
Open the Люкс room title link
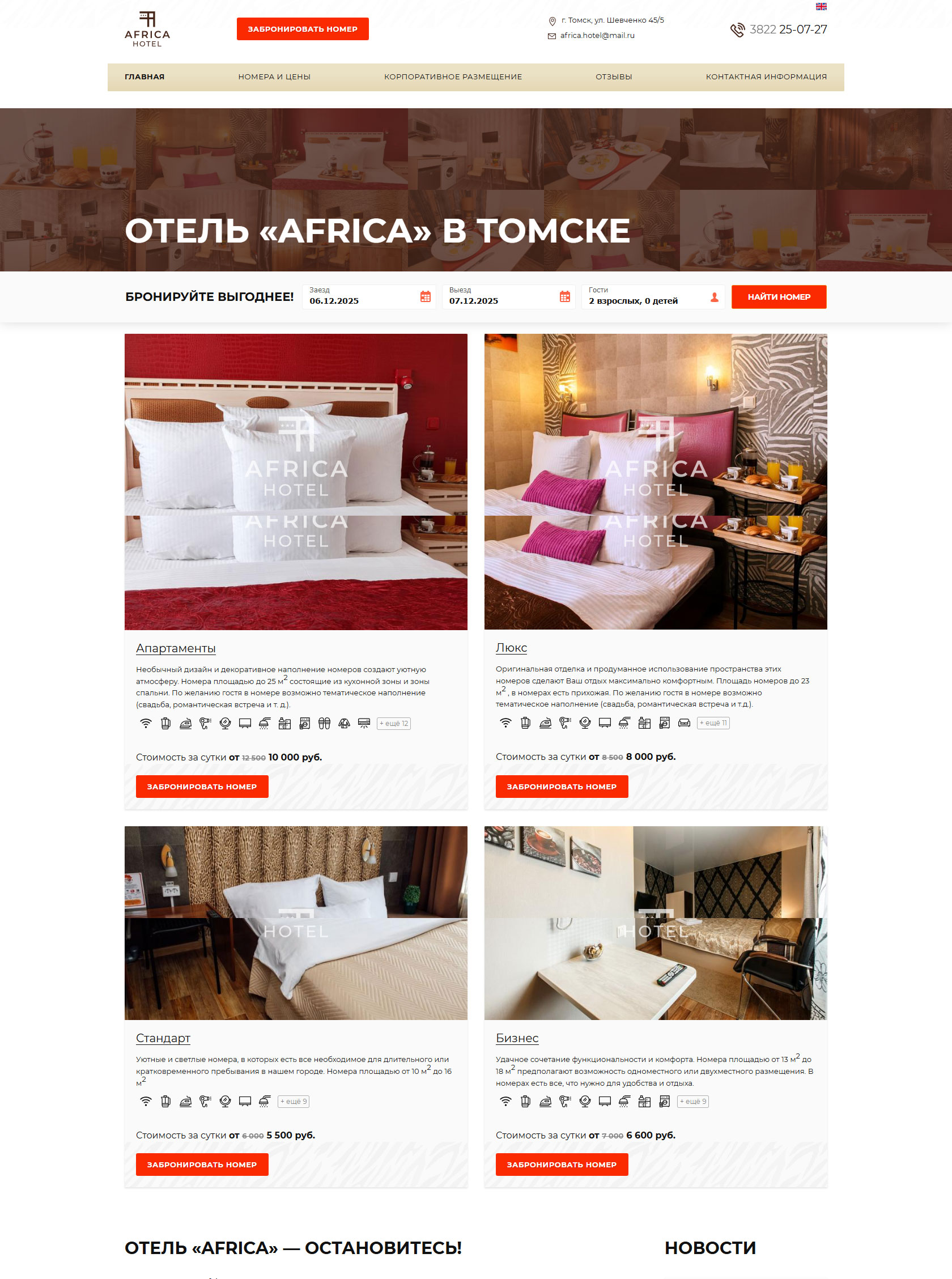pyautogui.click(x=511, y=648)
